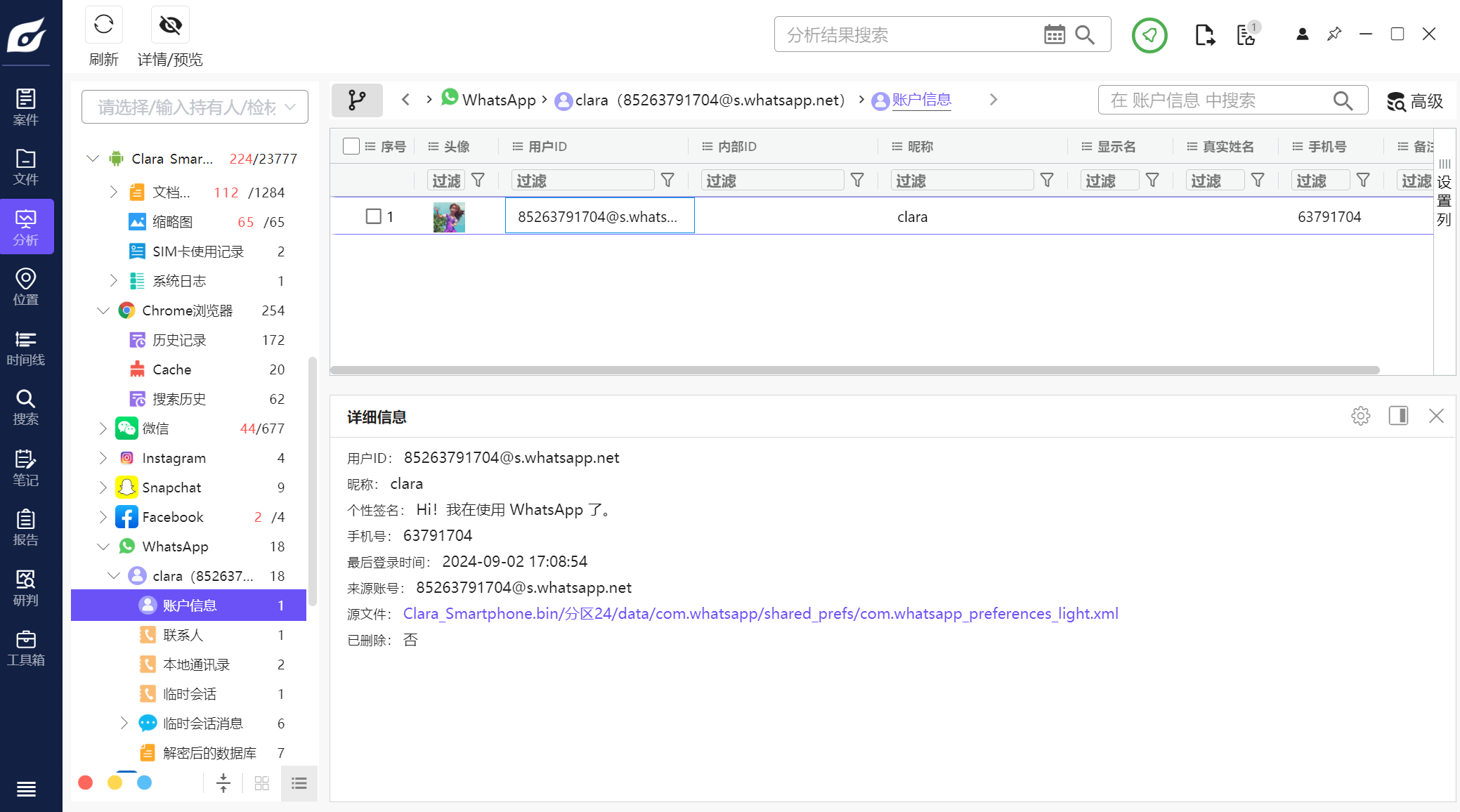The width and height of the screenshot is (1460, 812).
Task: Switch detail panel side layout icon
Action: [x=1398, y=416]
